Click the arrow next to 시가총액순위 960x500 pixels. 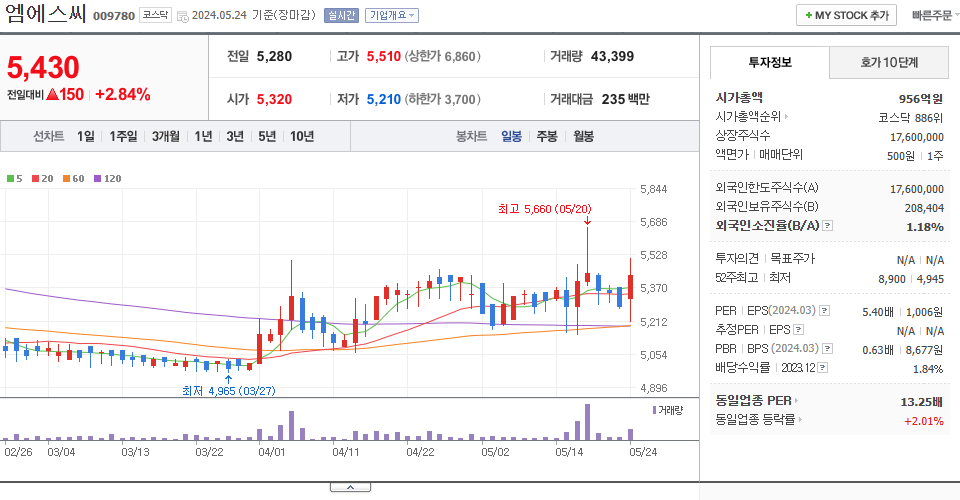click(786, 116)
